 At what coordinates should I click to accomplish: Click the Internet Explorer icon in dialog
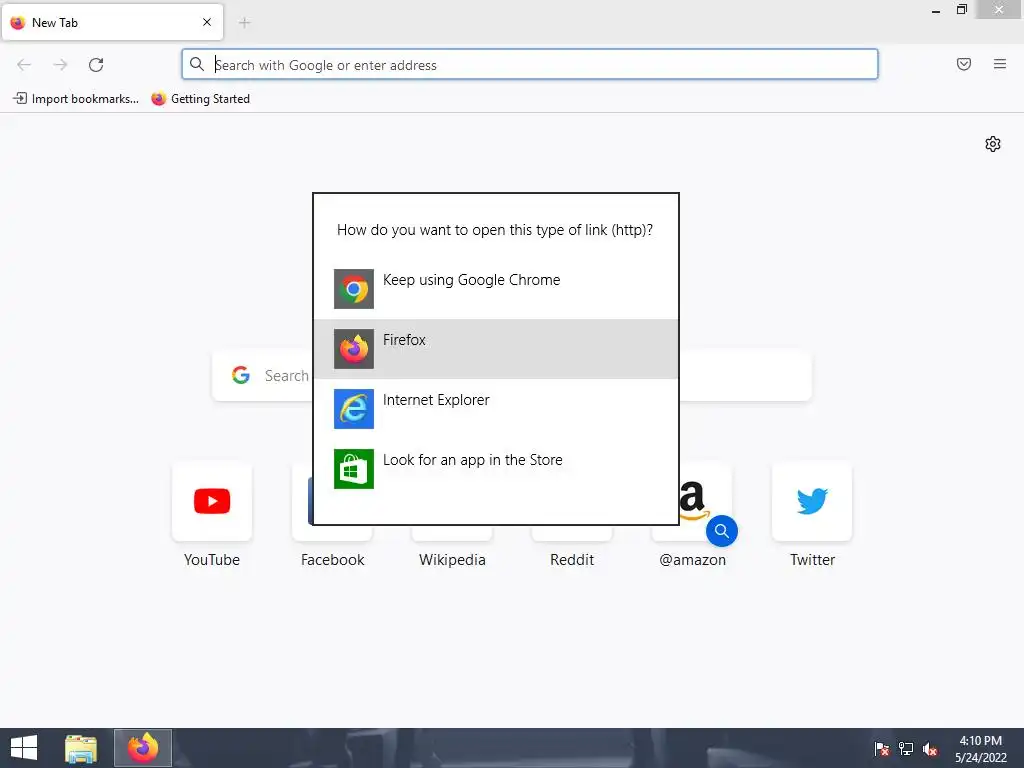tap(353, 409)
